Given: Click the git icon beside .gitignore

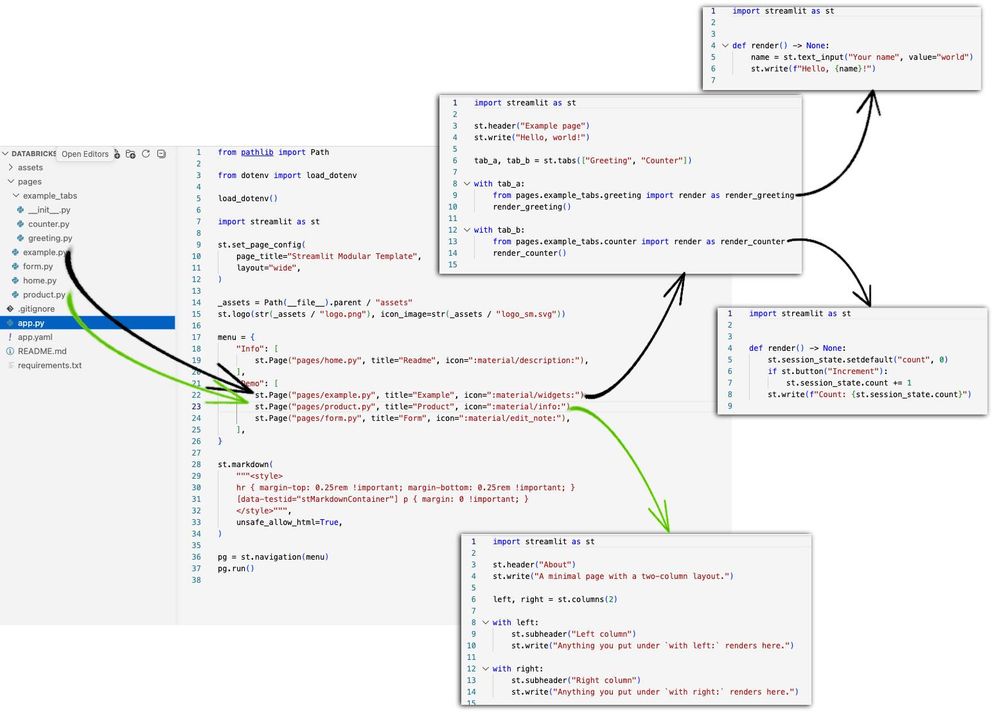Looking at the screenshot, I should [x=10, y=308].
